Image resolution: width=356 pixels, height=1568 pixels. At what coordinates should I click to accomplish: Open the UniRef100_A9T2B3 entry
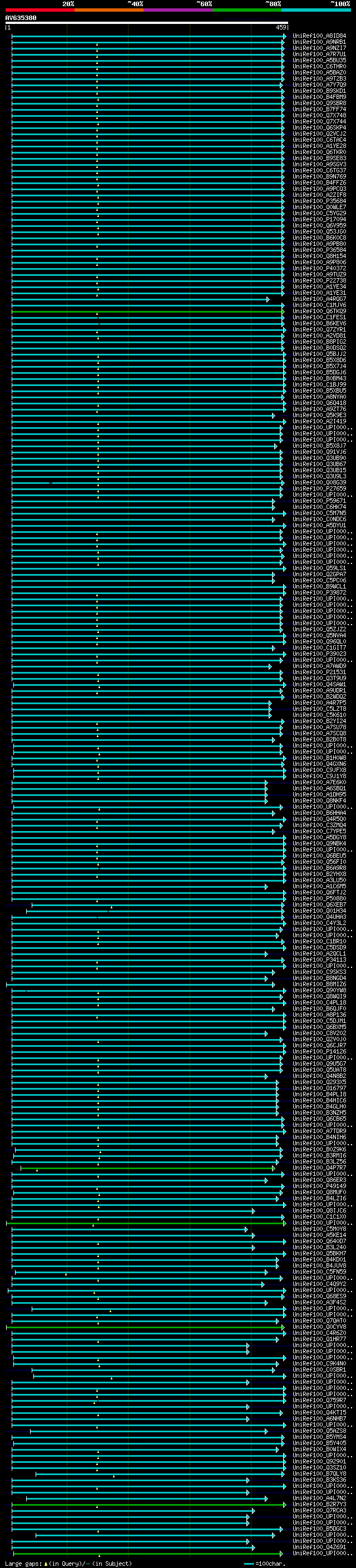[x=319, y=78]
